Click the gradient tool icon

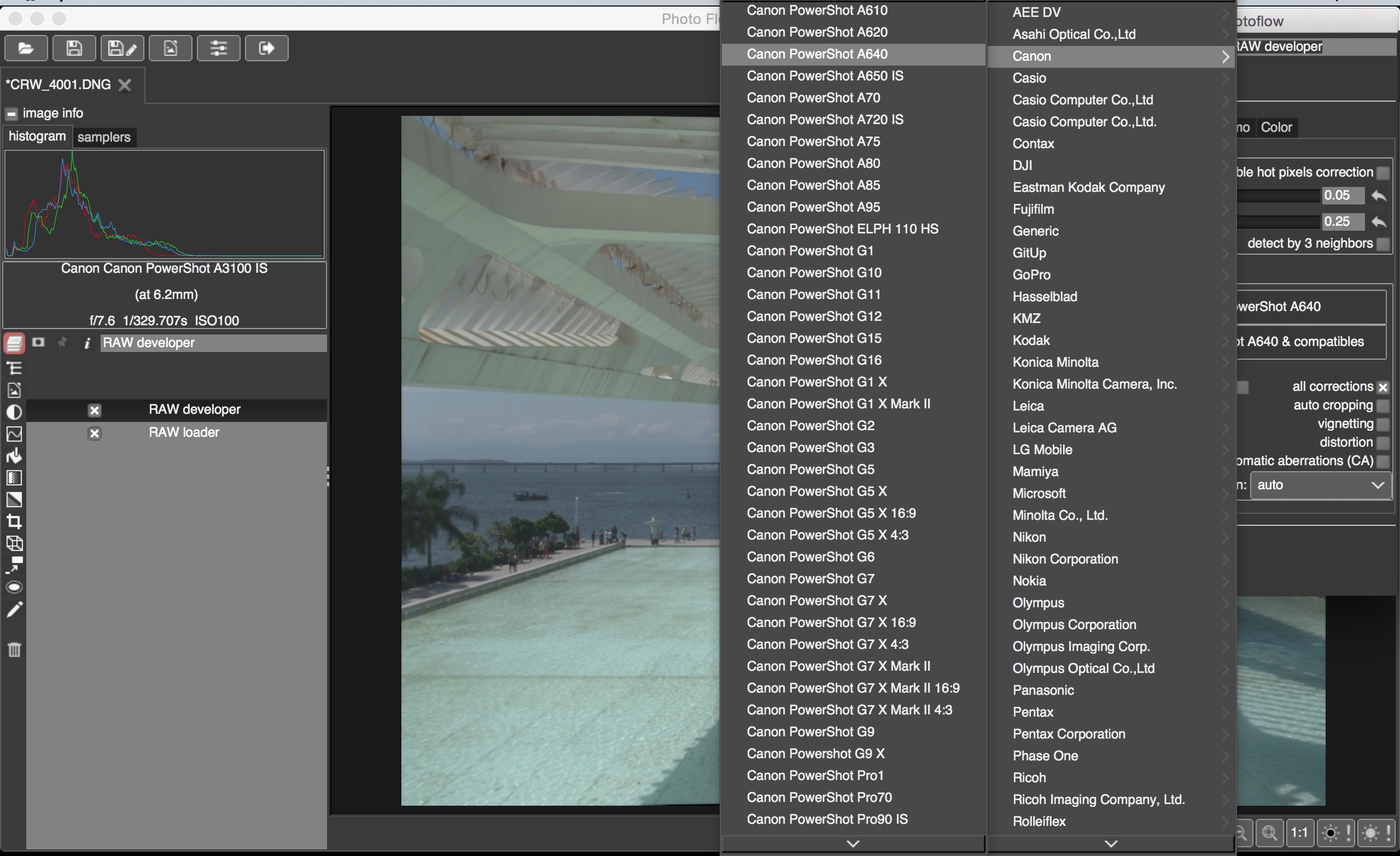pos(14,478)
